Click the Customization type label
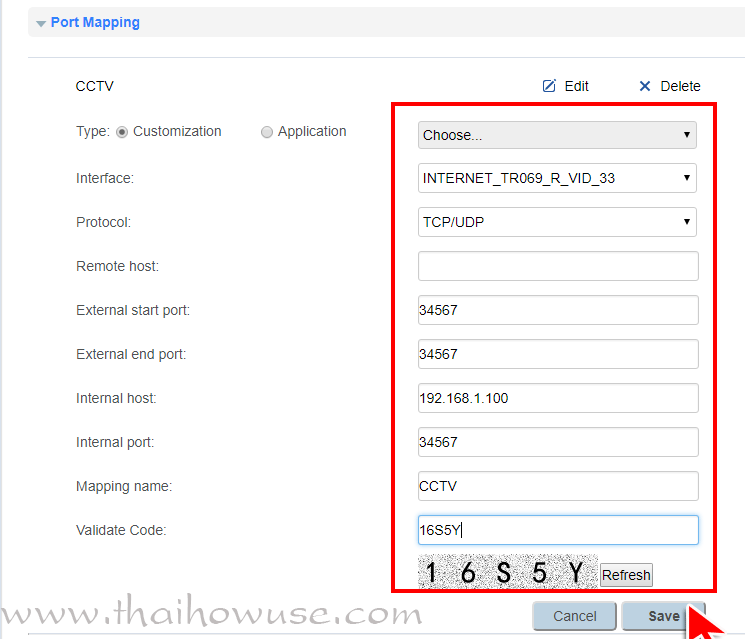Image resolution: width=745 pixels, height=639 pixels. [177, 131]
